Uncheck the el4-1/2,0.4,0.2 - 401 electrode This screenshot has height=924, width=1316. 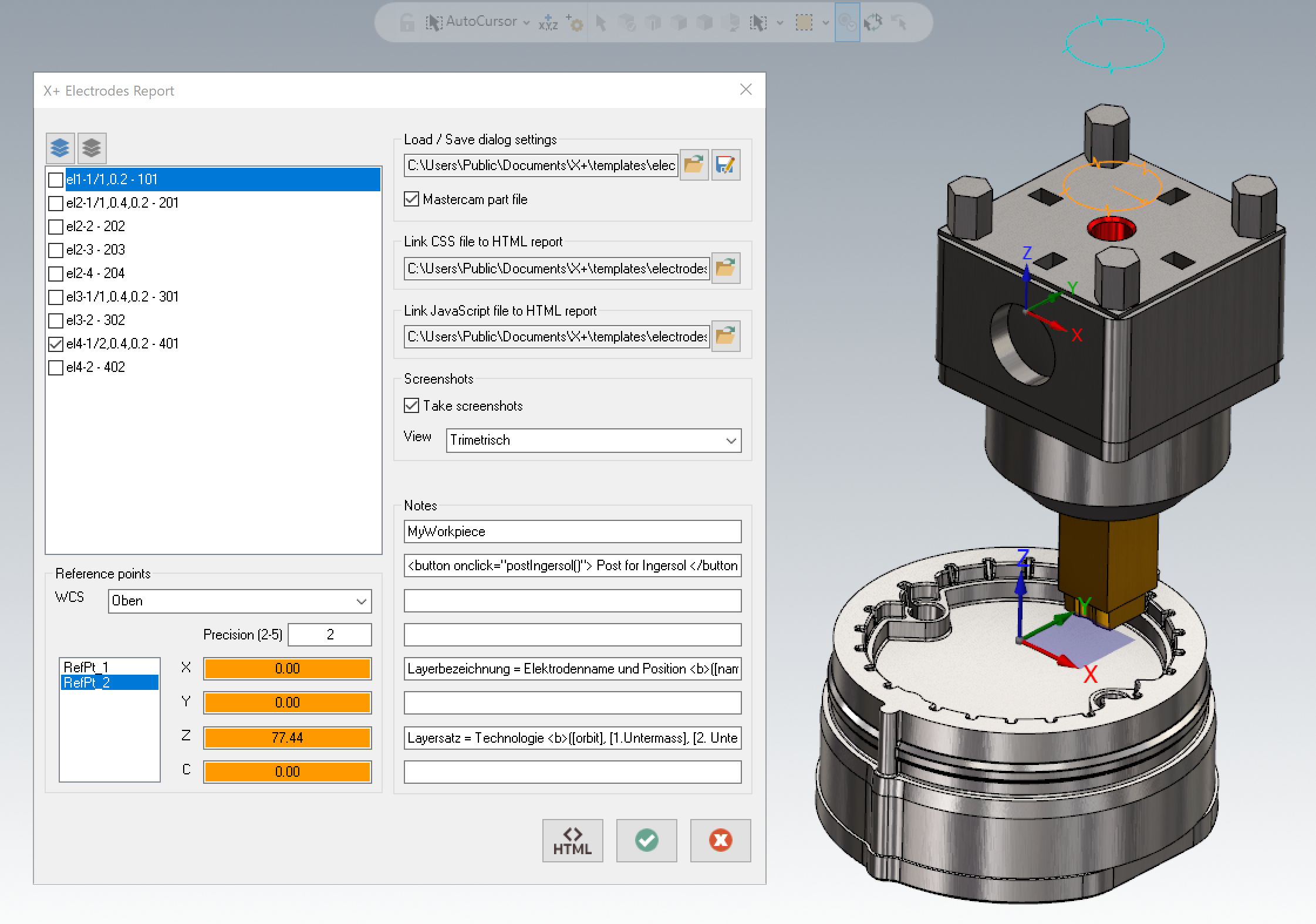click(56, 344)
